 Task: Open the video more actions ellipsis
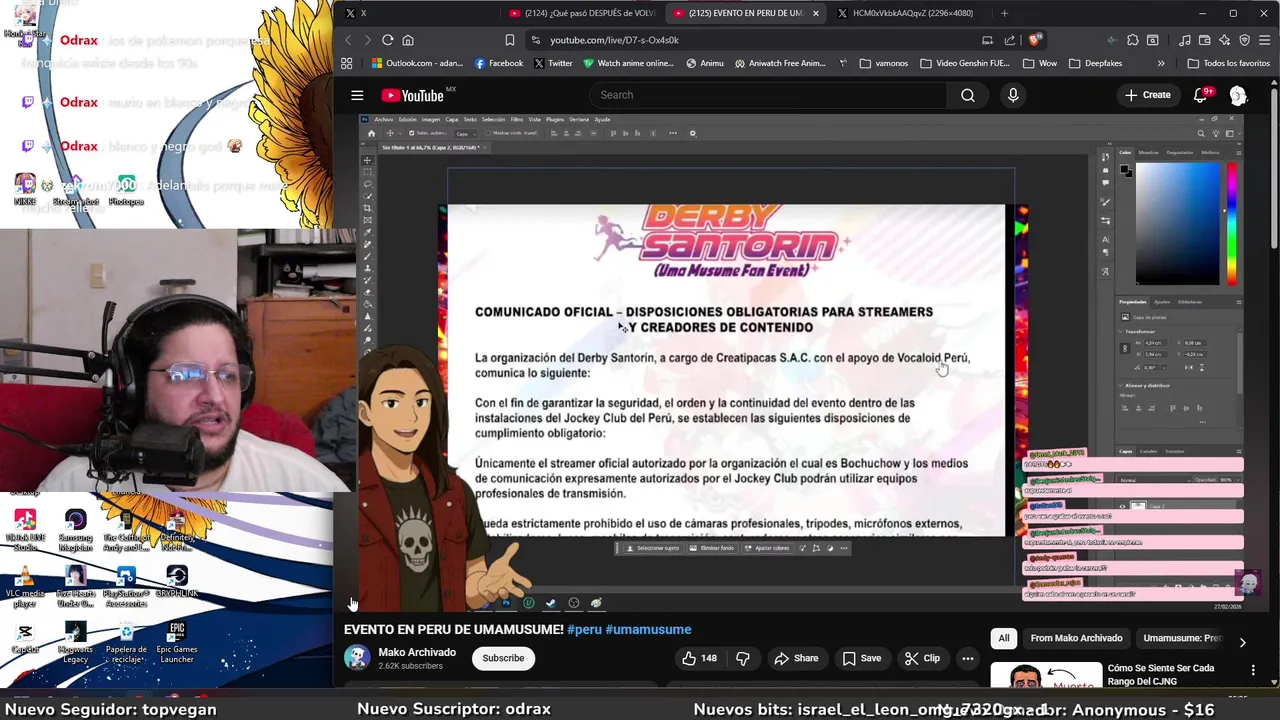click(x=967, y=658)
